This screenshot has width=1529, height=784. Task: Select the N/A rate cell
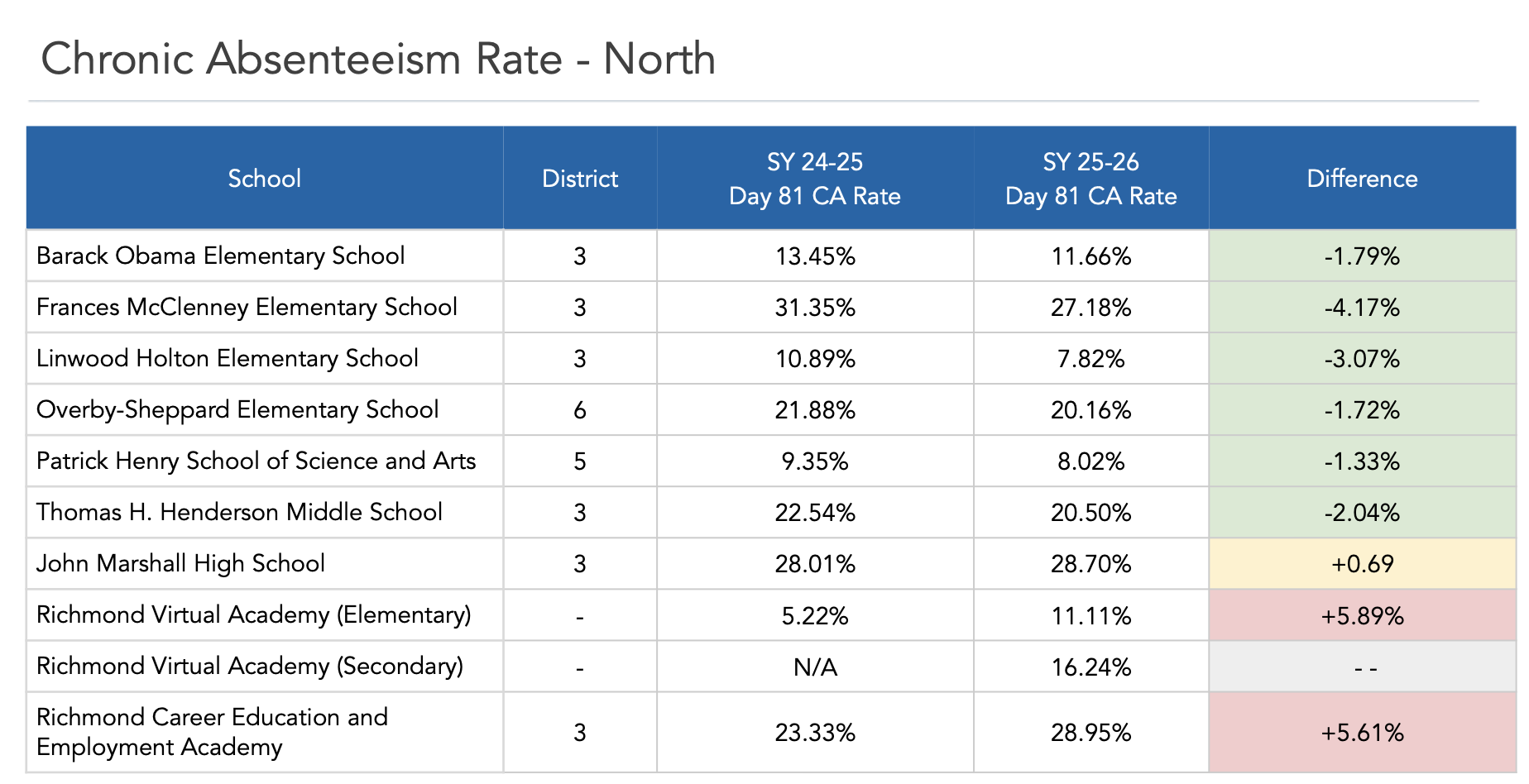pos(815,667)
